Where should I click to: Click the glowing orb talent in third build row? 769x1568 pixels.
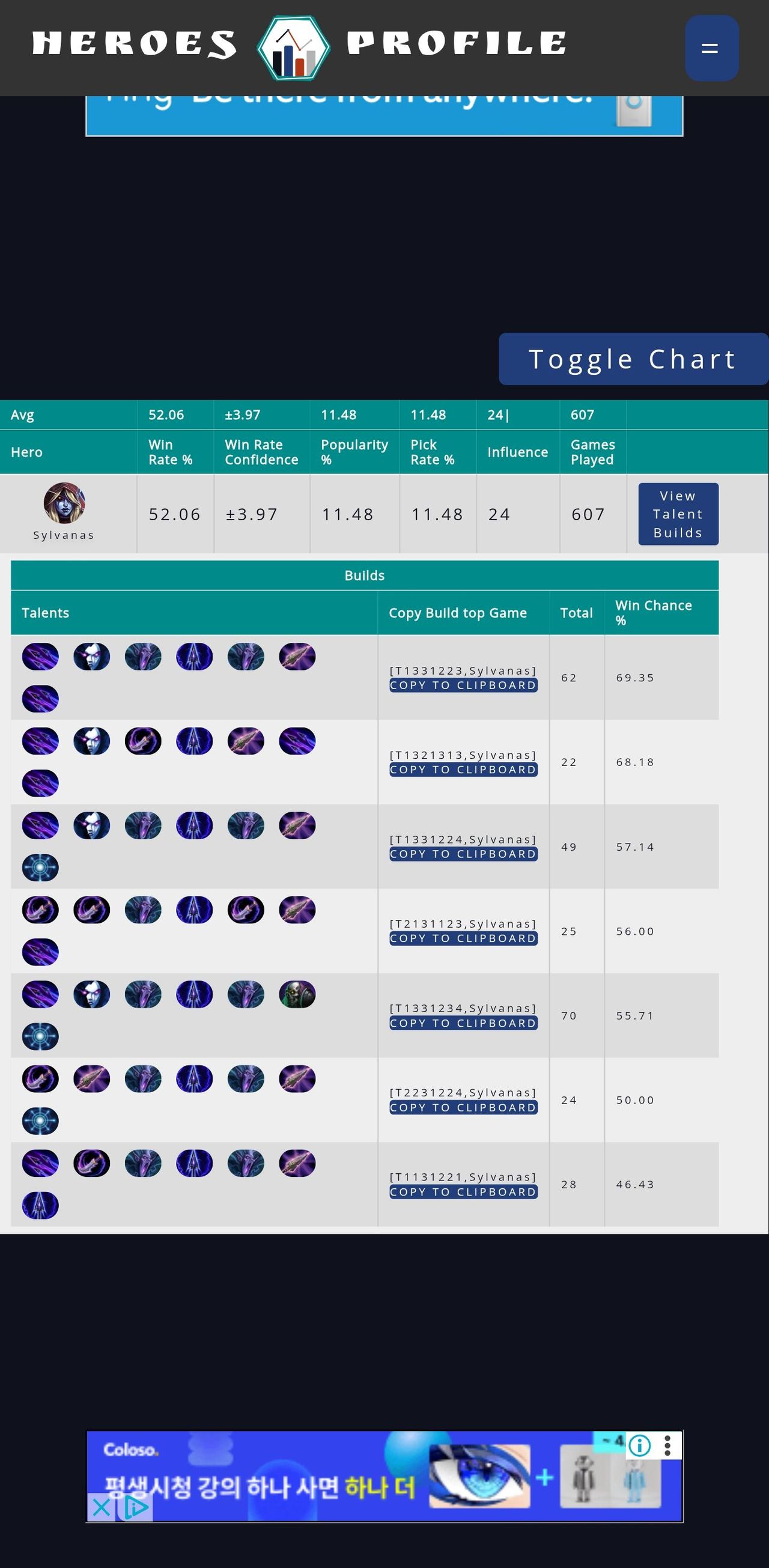40,868
